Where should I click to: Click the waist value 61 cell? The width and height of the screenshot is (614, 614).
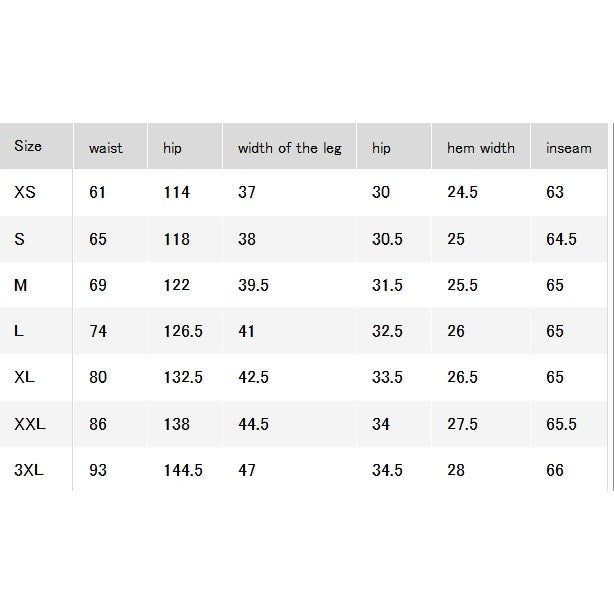pos(110,192)
